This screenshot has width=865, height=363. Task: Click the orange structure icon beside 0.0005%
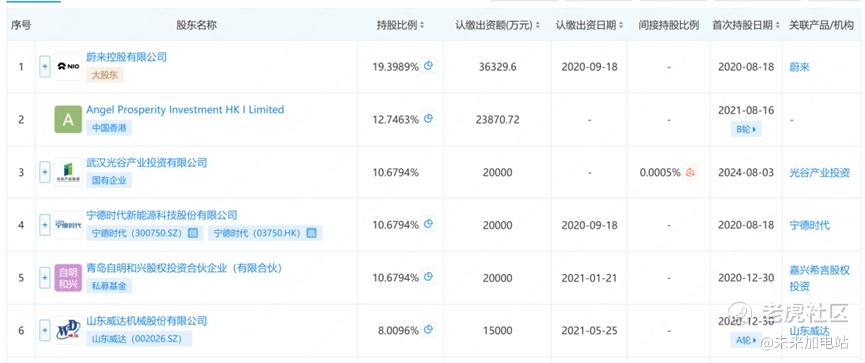[x=690, y=172]
